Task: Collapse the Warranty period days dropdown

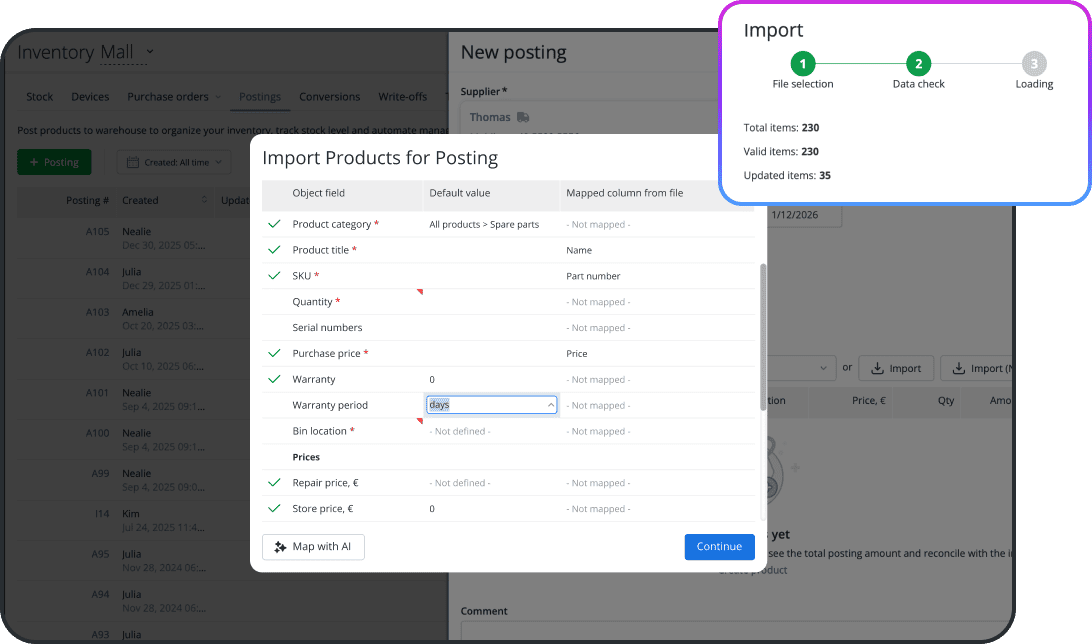Action: (x=549, y=404)
